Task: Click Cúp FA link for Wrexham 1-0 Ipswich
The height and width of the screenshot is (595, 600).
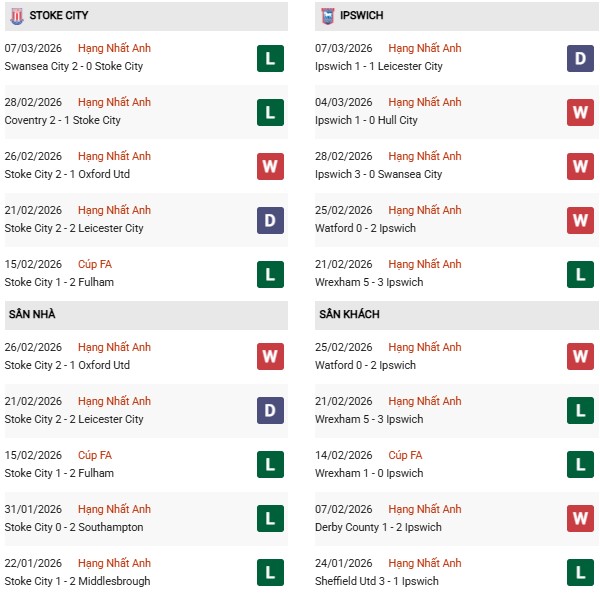Action: coord(405,455)
